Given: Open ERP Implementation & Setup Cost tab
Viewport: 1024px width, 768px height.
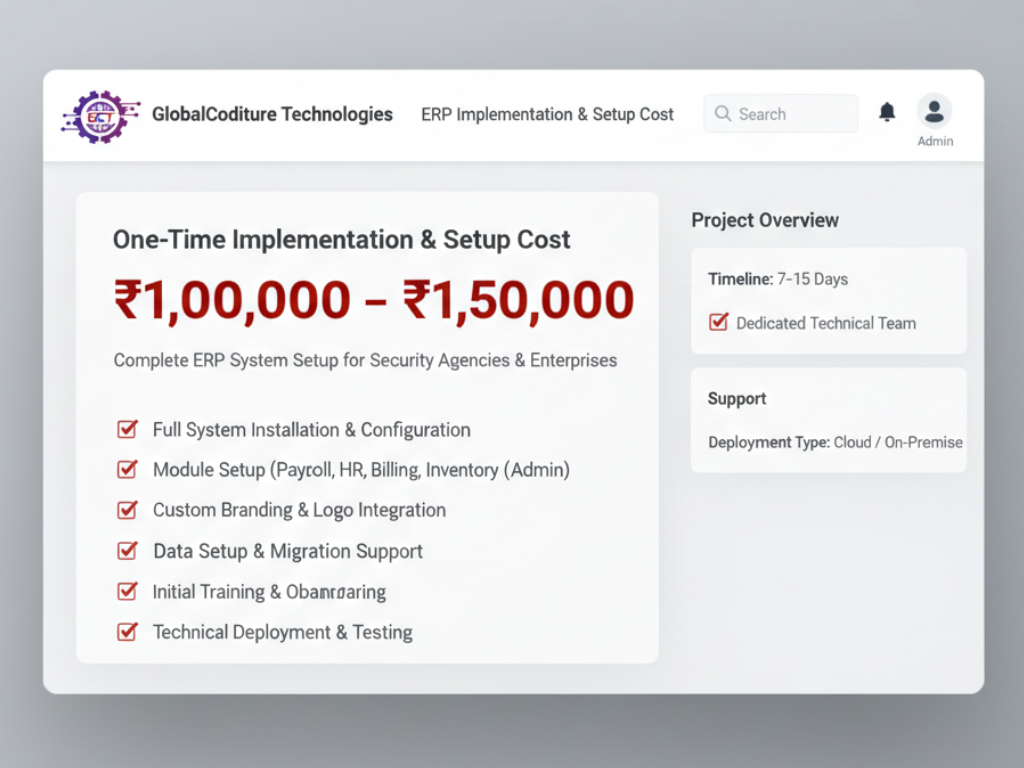Looking at the screenshot, I should click(547, 114).
